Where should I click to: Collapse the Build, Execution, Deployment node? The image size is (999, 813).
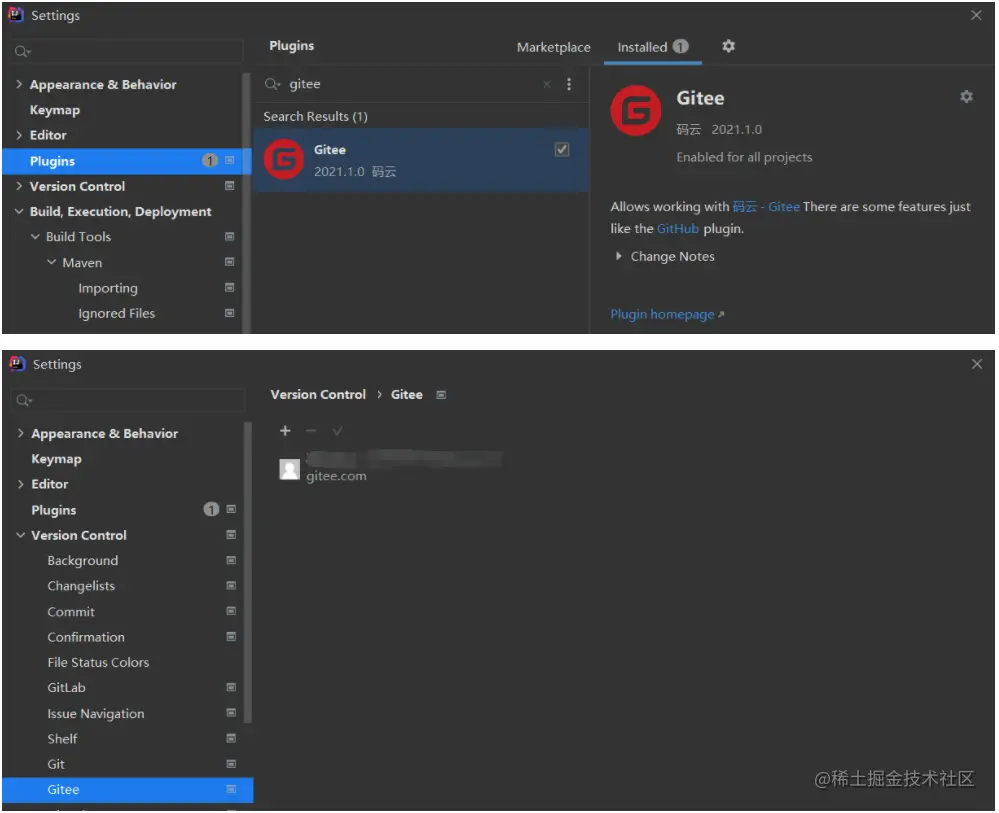(x=18, y=211)
